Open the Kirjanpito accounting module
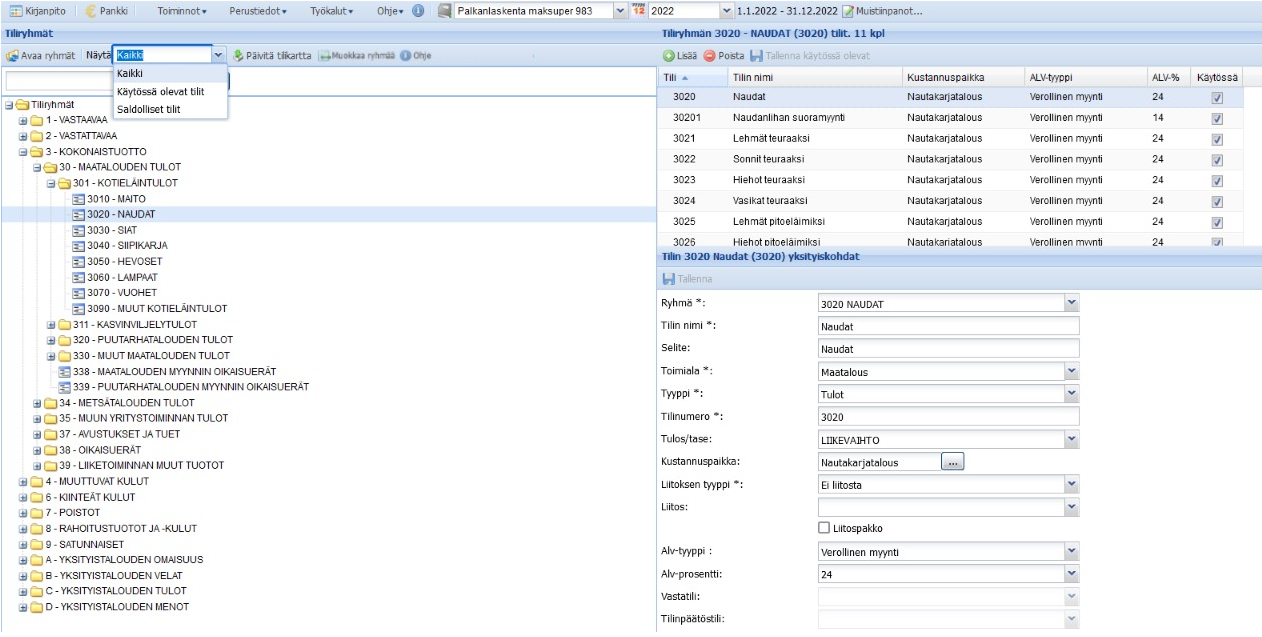The image size is (1262, 637). (x=36, y=11)
